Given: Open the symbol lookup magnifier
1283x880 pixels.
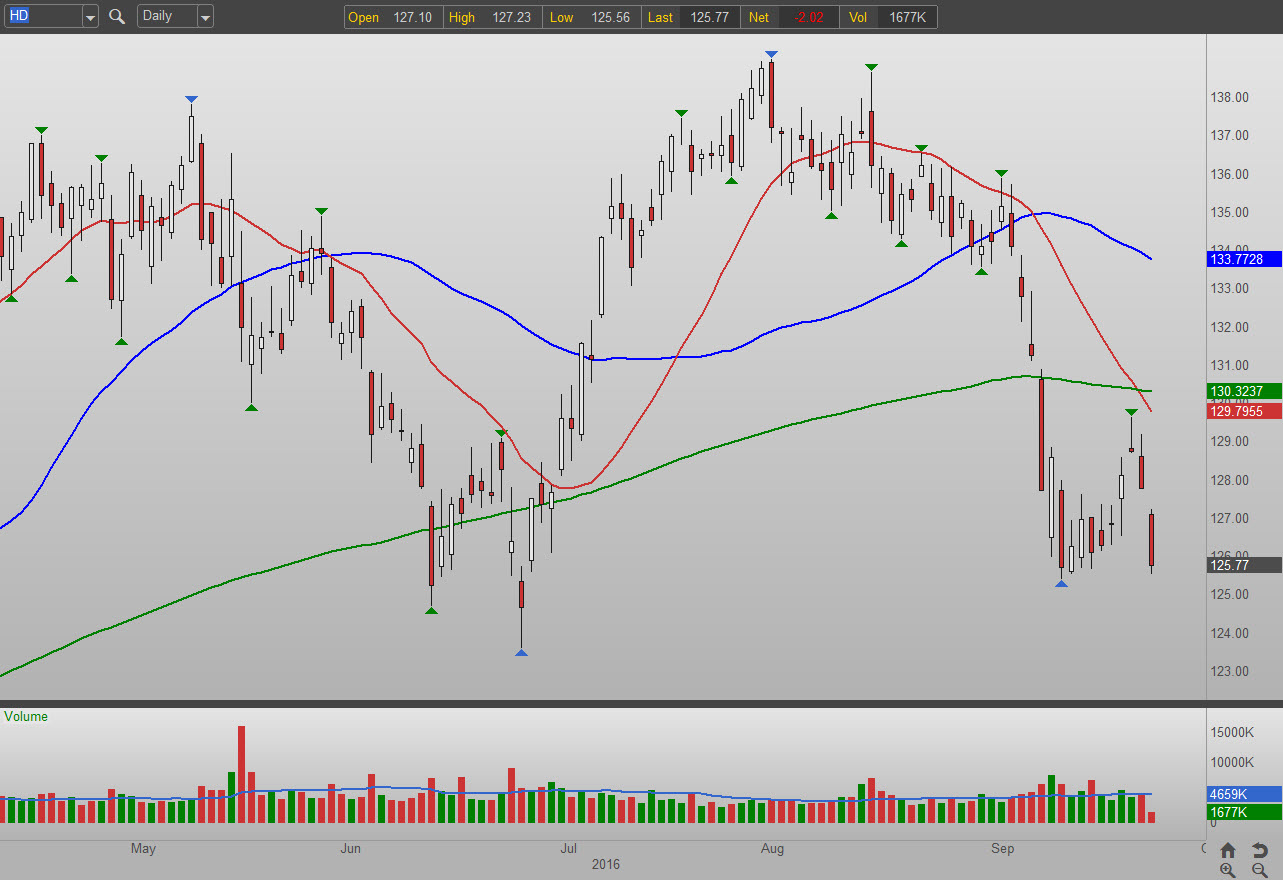Looking at the screenshot, I should click(117, 16).
